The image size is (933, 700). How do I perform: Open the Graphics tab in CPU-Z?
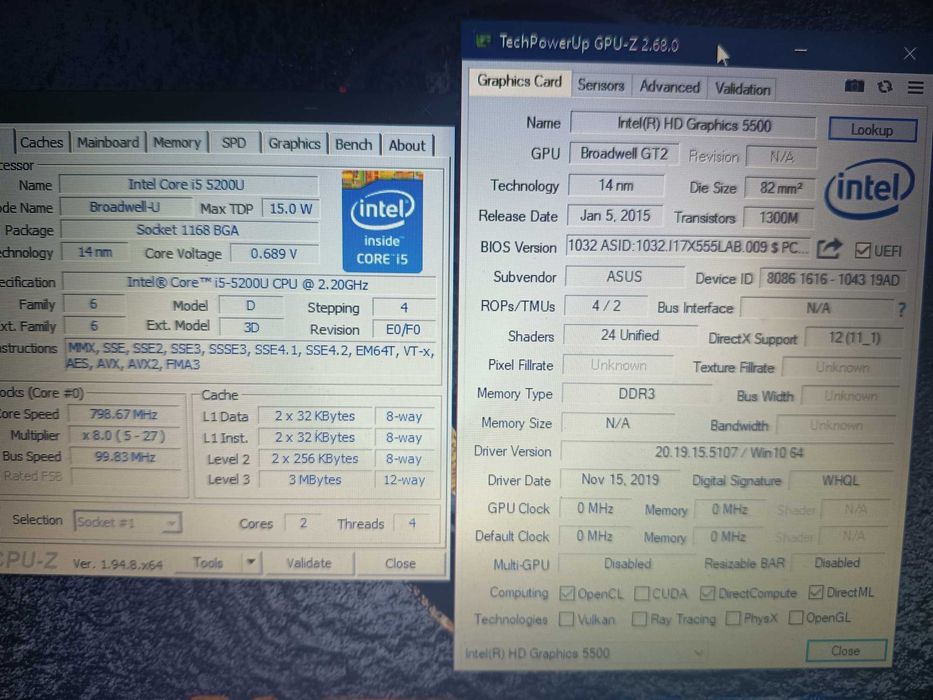point(295,143)
